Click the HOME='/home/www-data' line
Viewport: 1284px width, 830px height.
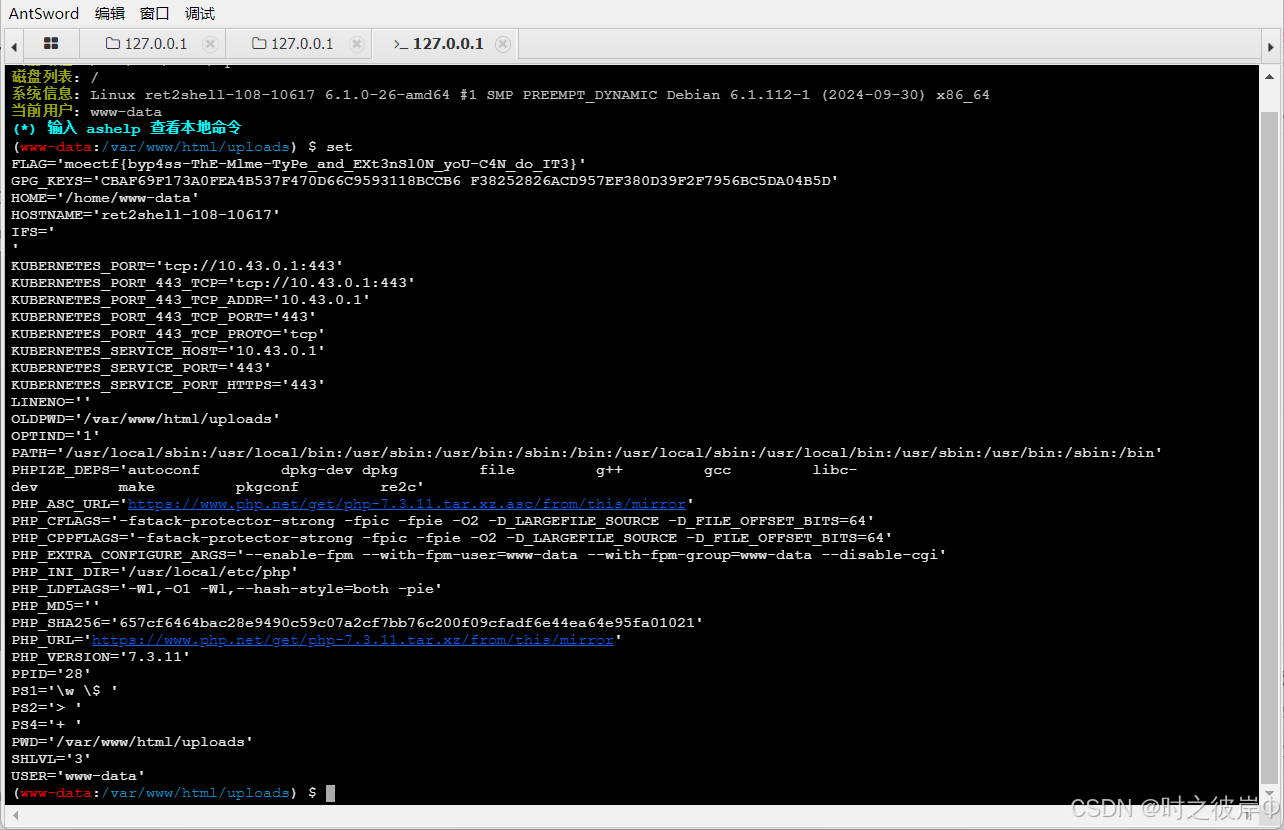point(105,198)
